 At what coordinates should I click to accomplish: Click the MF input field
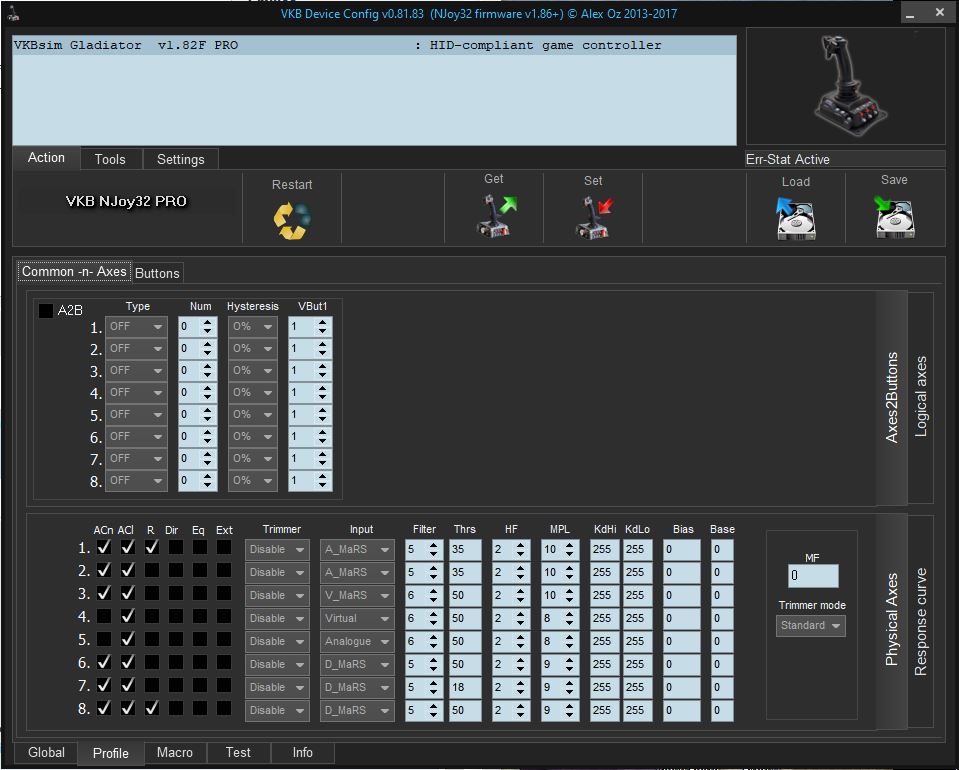click(813, 576)
